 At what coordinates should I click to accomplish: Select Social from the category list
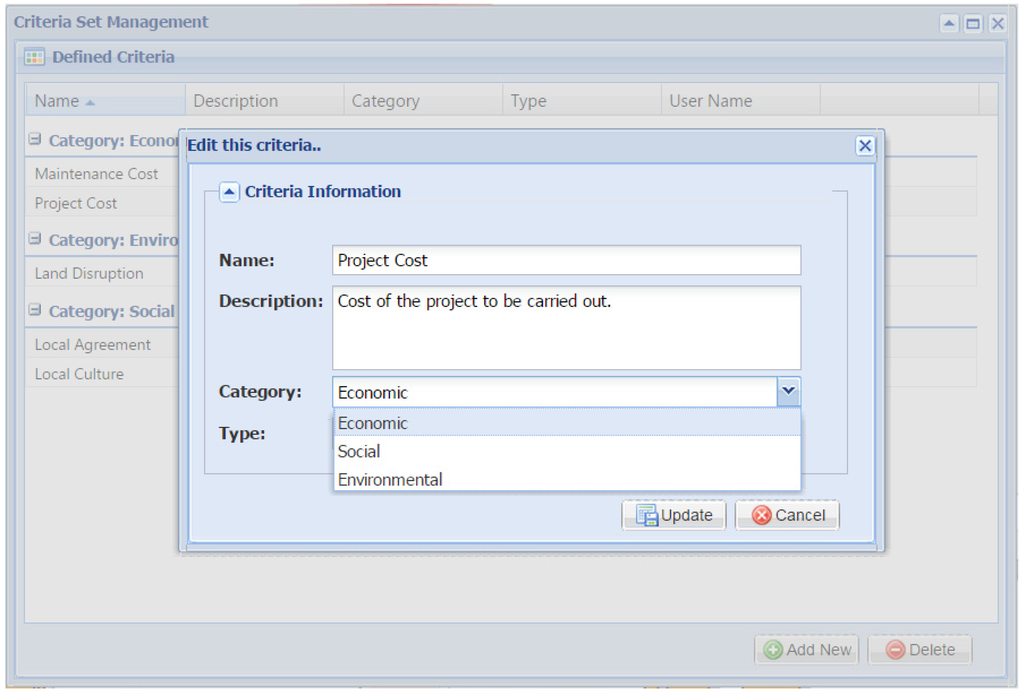pos(359,451)
